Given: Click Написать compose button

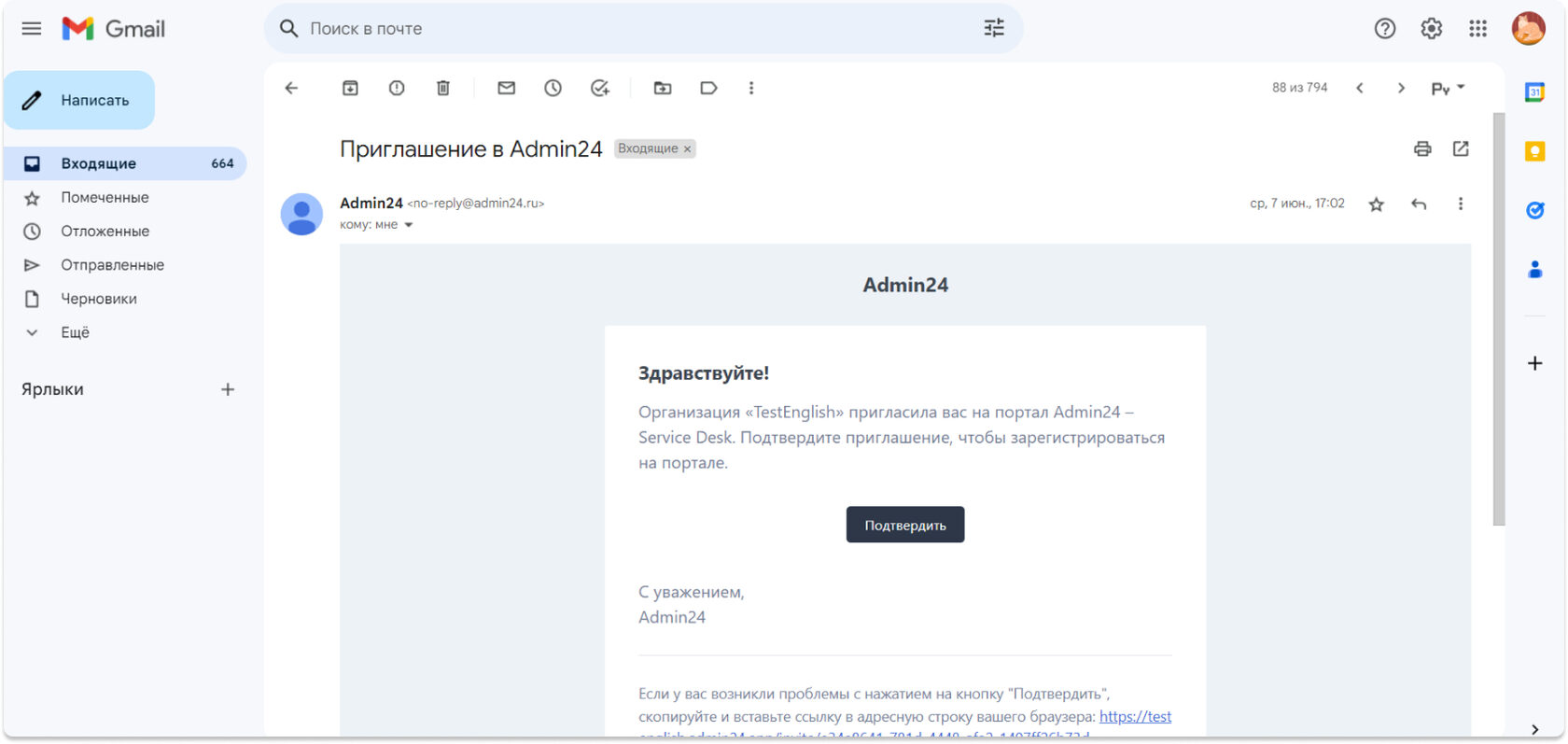Looking at the screenshot, I should pos(79,100).
